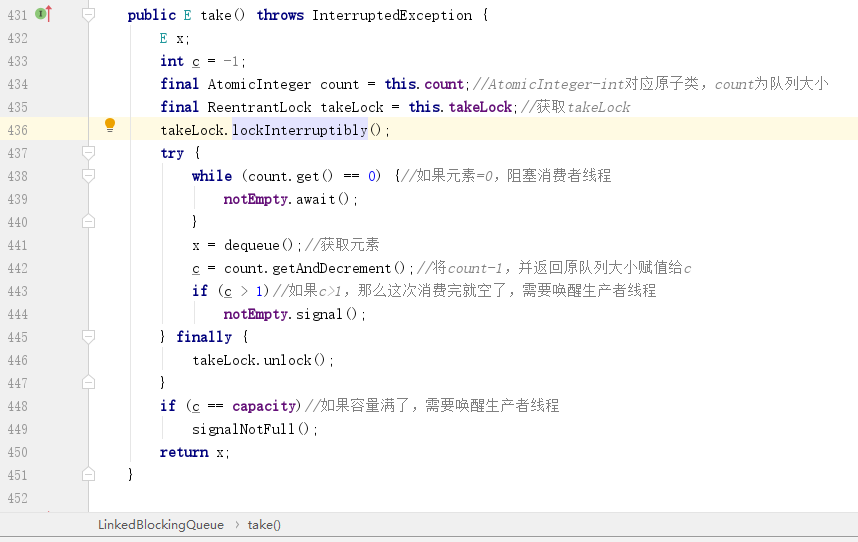Click the getAndDecrement method call

point(339,268)
